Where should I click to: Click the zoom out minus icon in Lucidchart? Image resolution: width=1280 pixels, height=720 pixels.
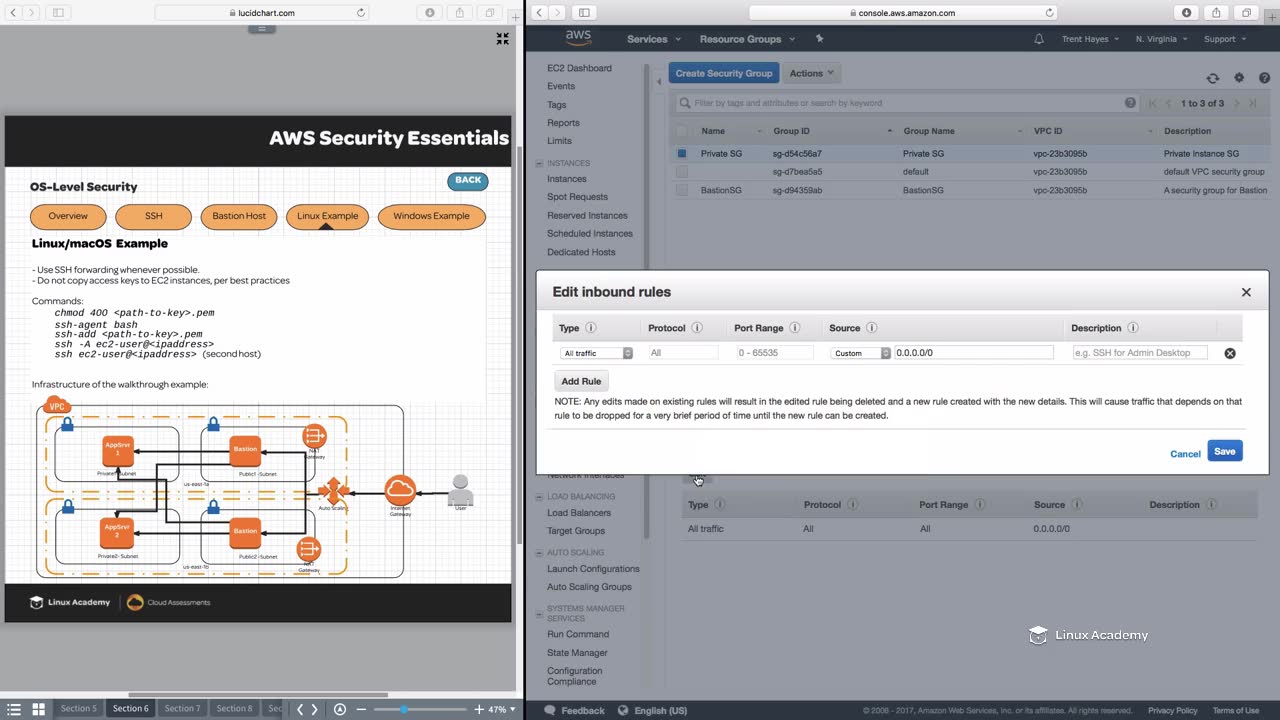pos(361,709)
